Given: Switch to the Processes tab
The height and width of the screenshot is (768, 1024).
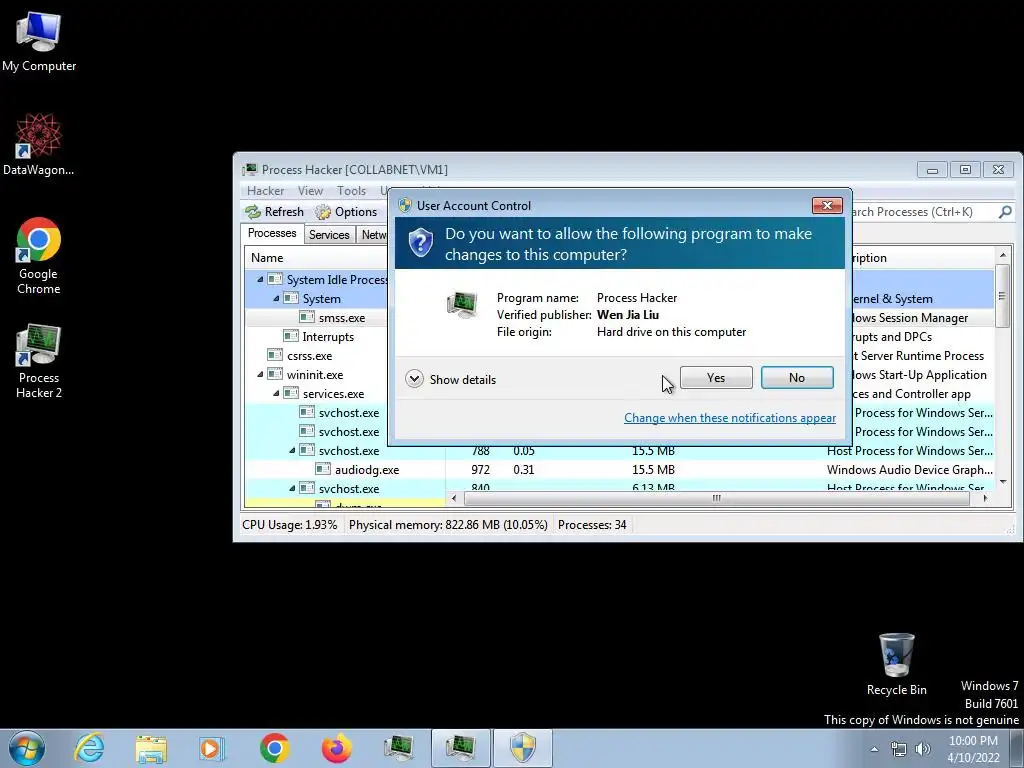Looking at the screenshot, I should 272,233.
